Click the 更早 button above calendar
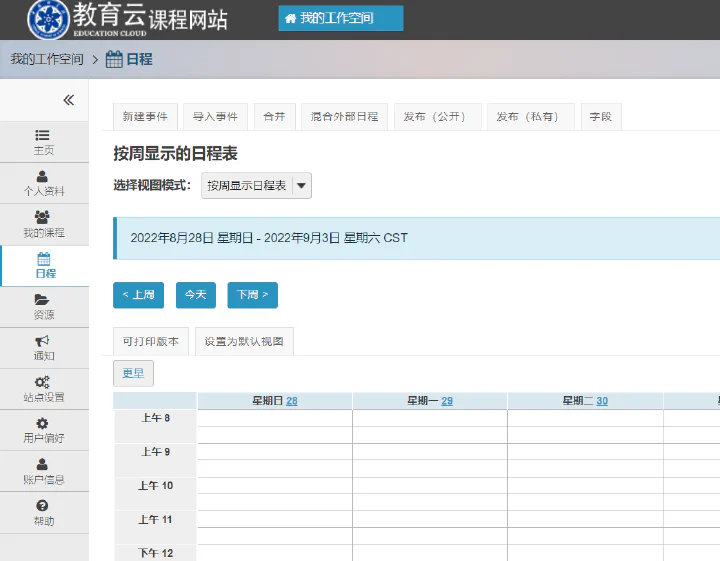The image size is (720, 561). click(134, 373)
